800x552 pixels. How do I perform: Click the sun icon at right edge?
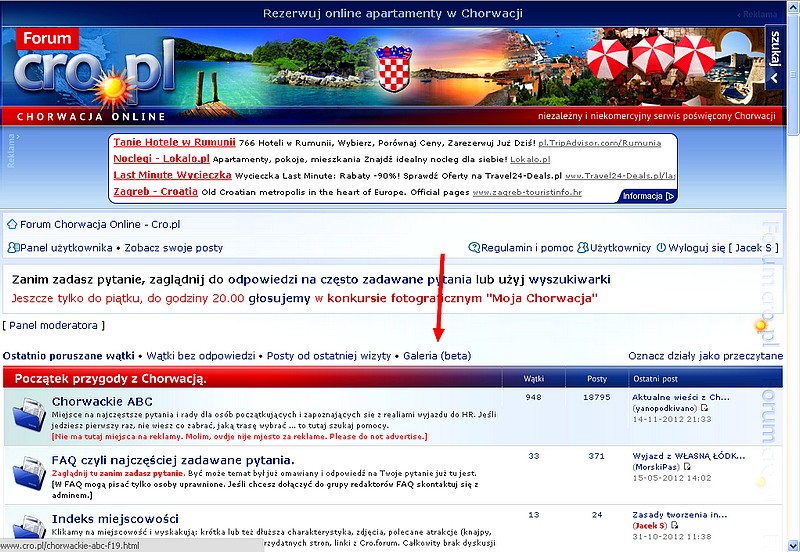(761, 325)
